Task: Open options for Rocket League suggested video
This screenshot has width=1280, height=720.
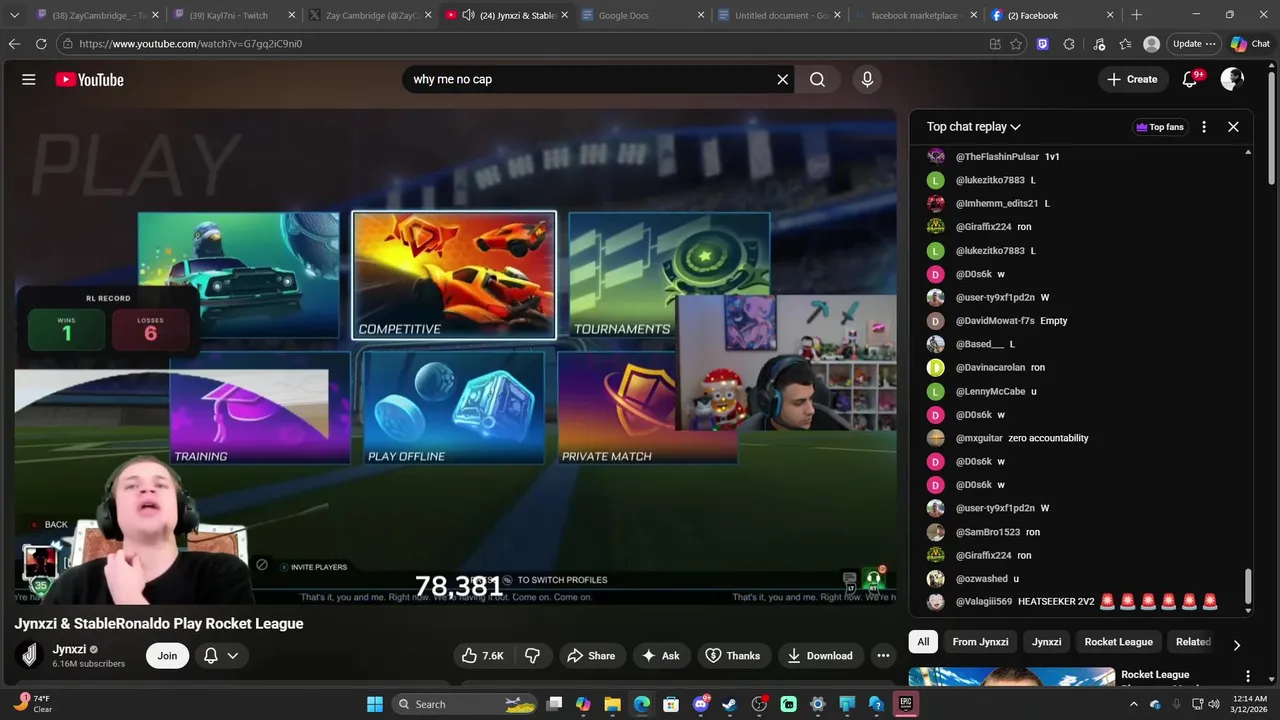Action: [1247, 676]
